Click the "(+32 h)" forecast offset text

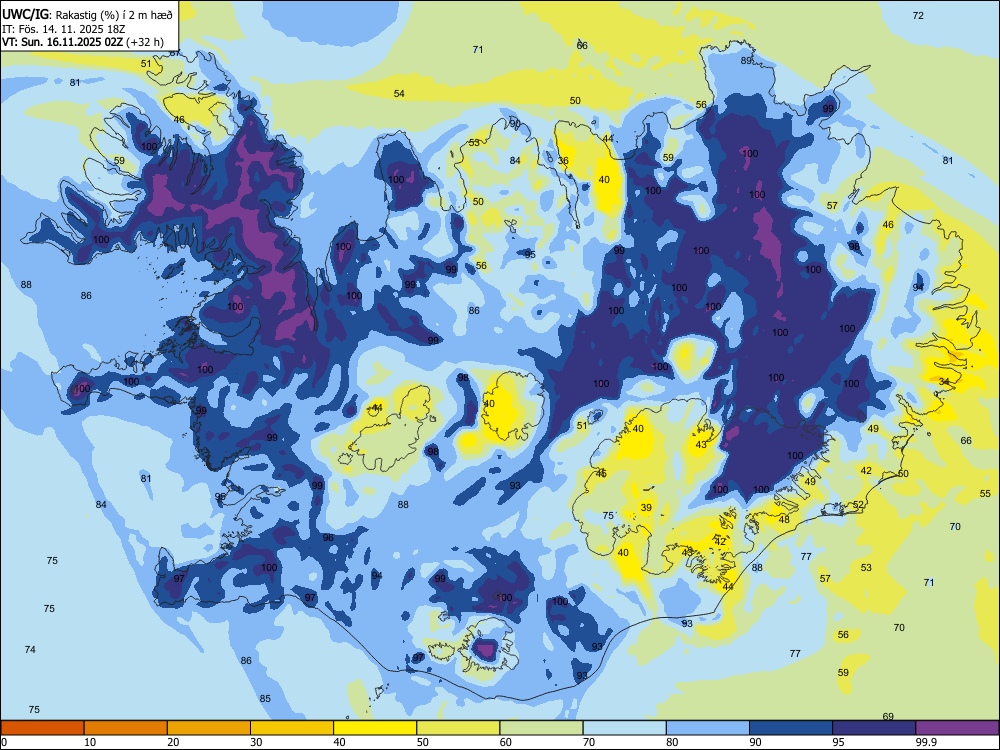[x=145, y=42]
